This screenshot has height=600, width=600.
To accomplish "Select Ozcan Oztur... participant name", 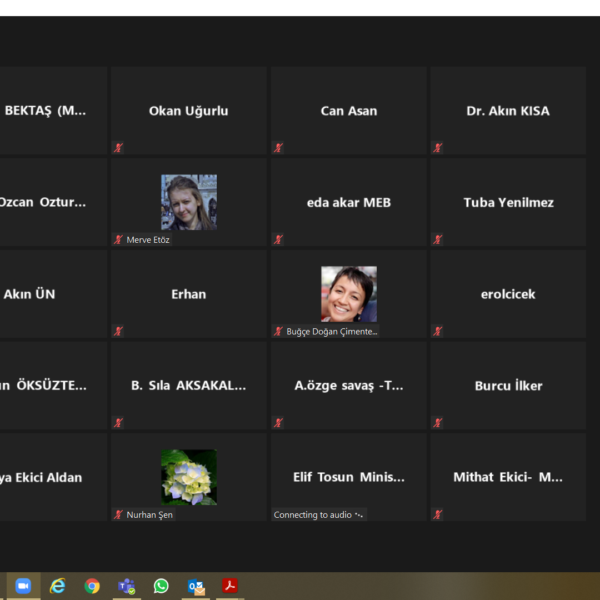I will coord(42,202).
